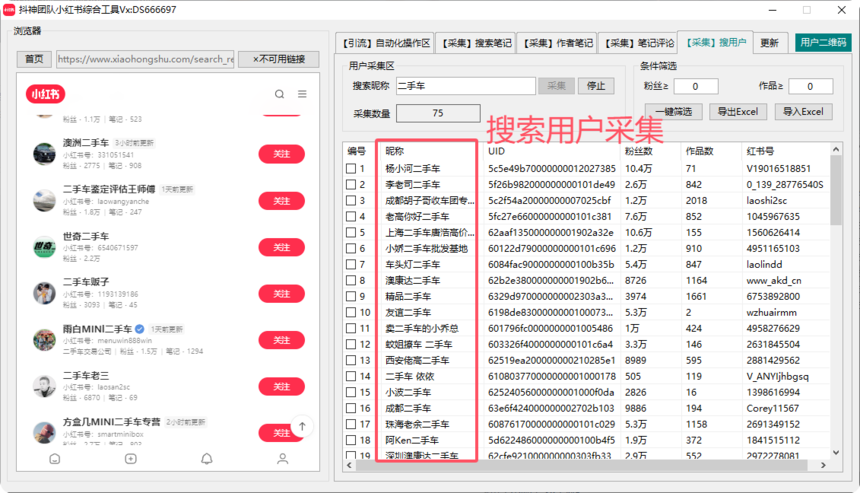Click the avatar of 澳洲二手车
Screen dimensions: 860x493
44,154
